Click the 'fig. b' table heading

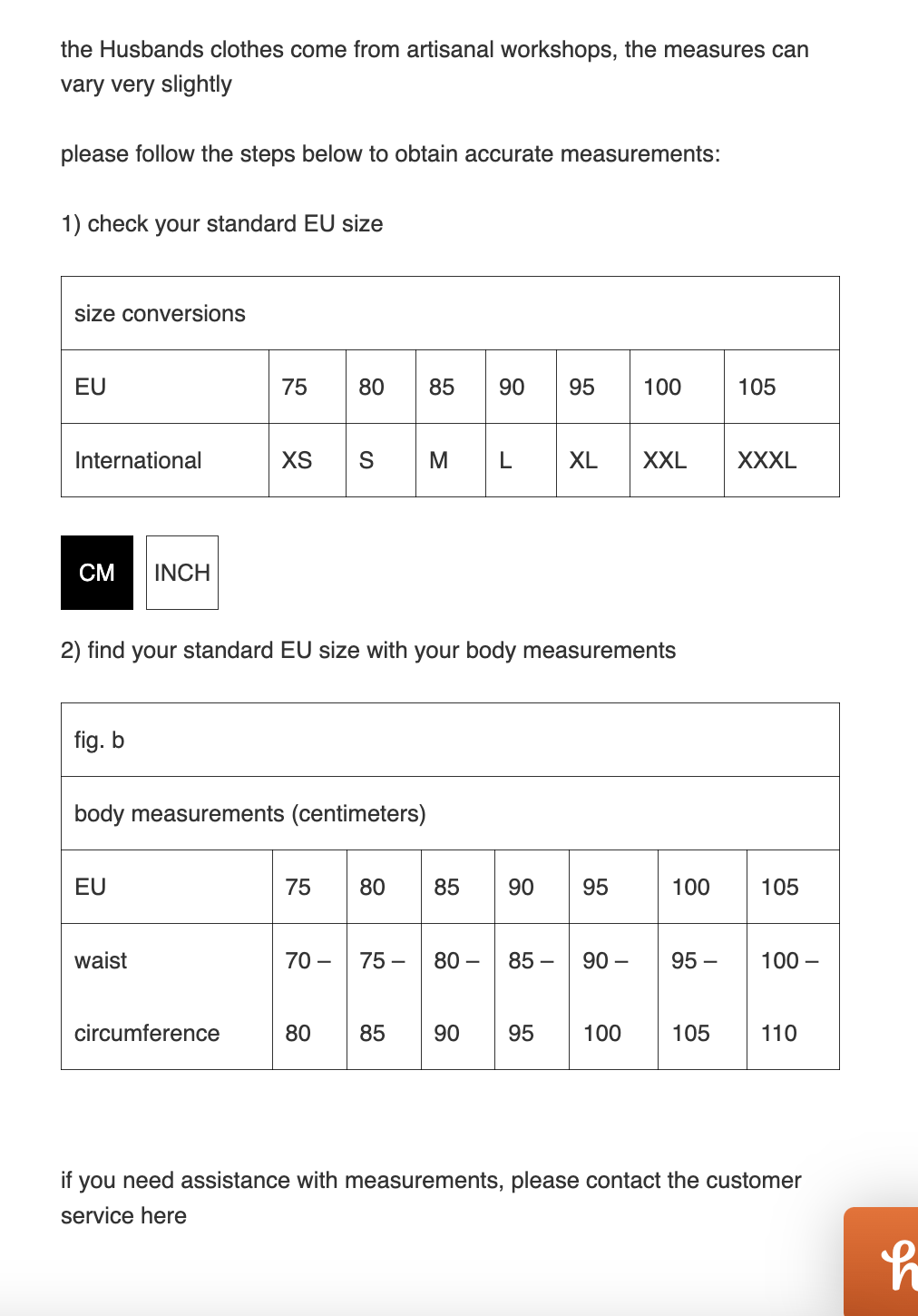[x=450, y=740]
